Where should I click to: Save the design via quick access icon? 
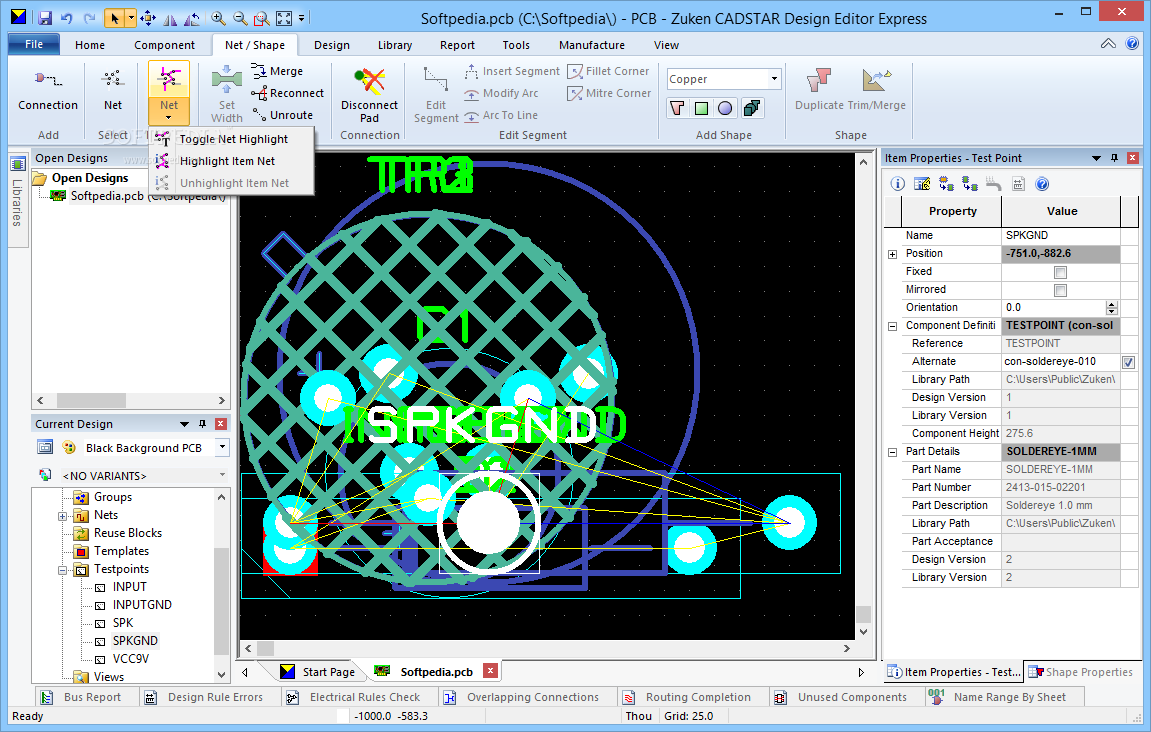pyautogui.click(x=45, y=18)
